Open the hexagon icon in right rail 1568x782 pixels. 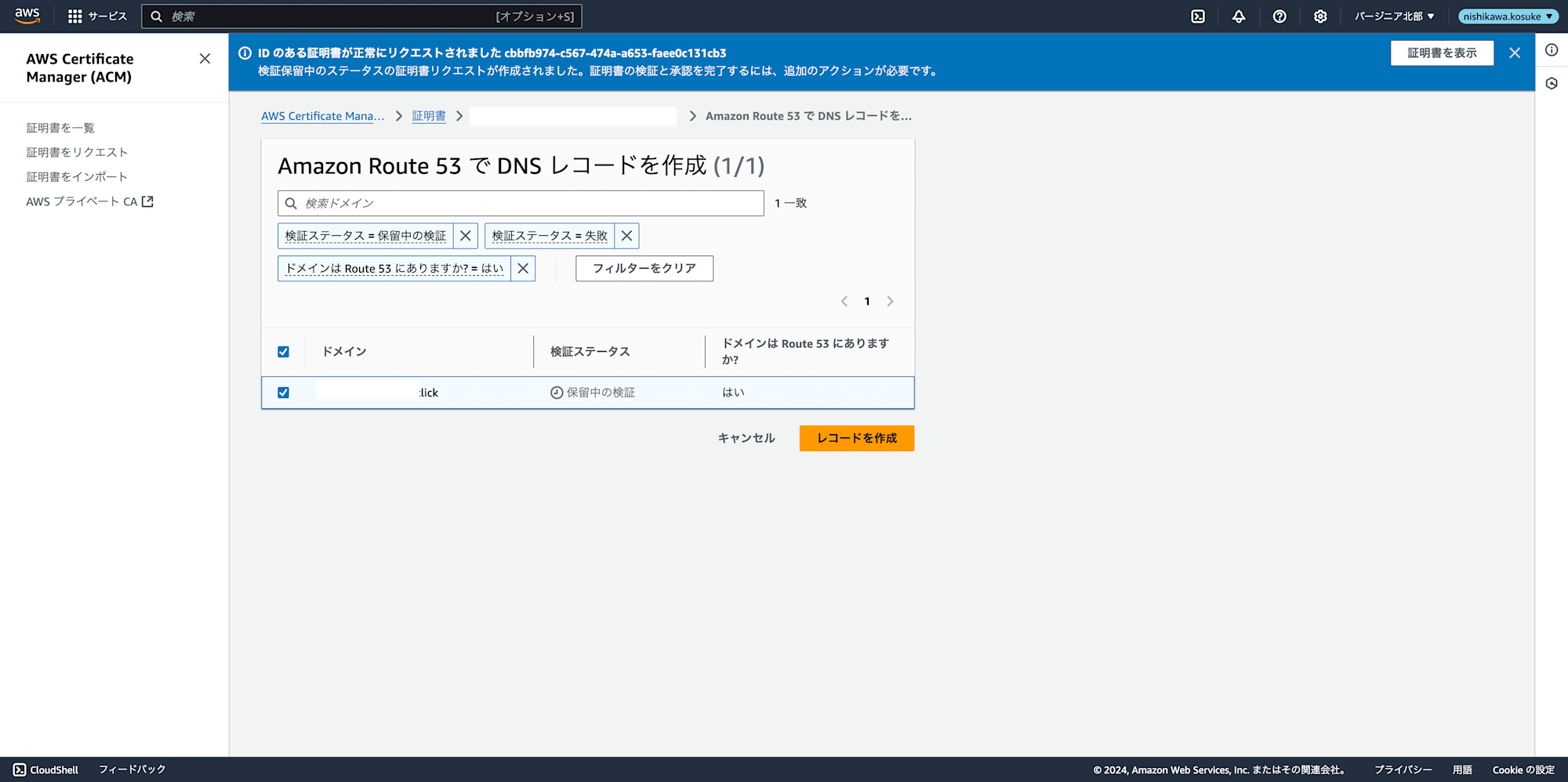click(1552, 83)
